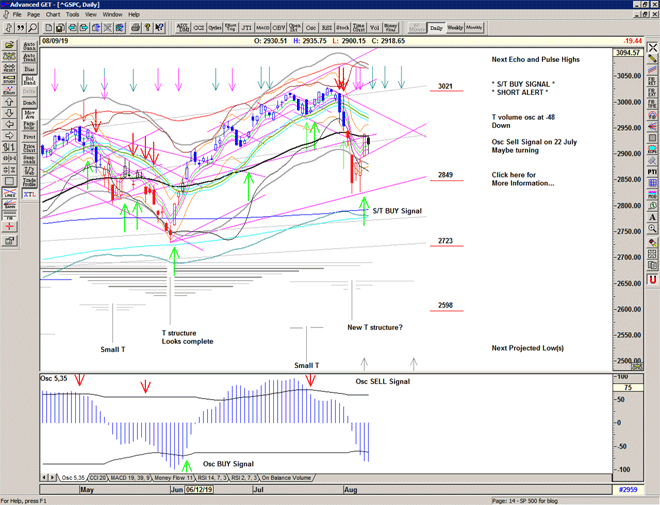Click the down arrow navigation button
The height and width of the screenshot is (505, 660).
pyautogui.click(x=9, y=114)
